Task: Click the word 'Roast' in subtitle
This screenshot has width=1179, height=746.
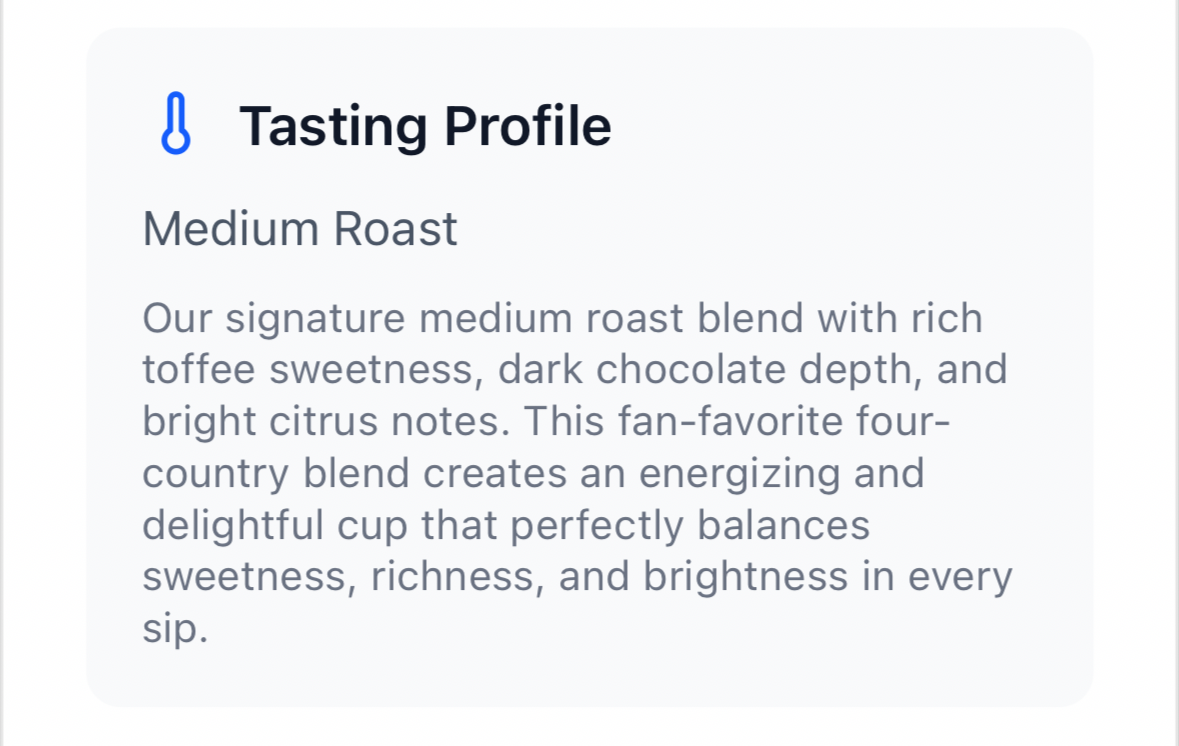Action: [x=396, y=229]
